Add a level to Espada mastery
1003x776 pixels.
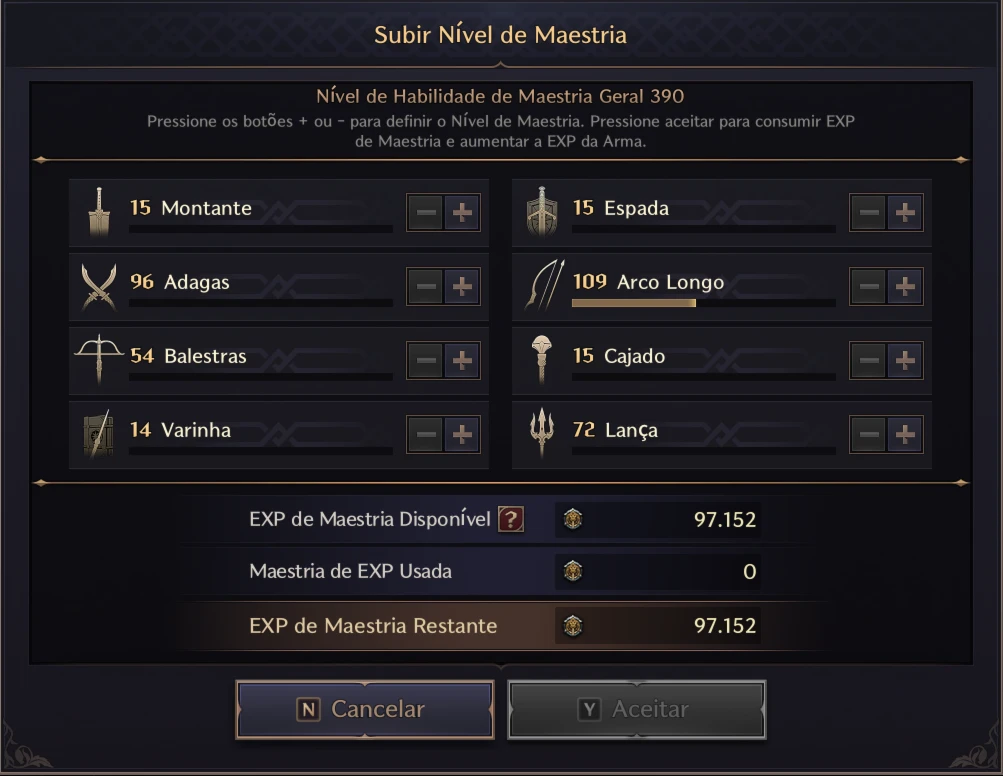[x=904, y=212]
